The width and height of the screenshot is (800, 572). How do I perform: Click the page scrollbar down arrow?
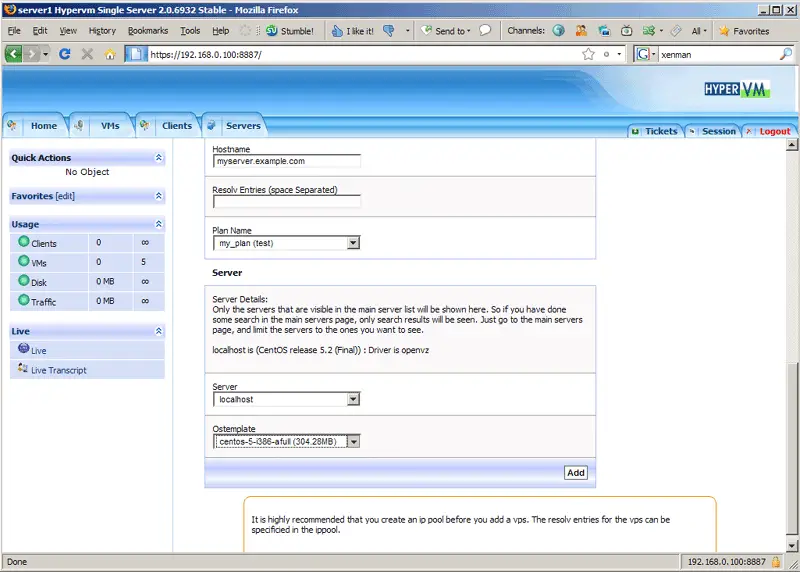pos(792,545)
